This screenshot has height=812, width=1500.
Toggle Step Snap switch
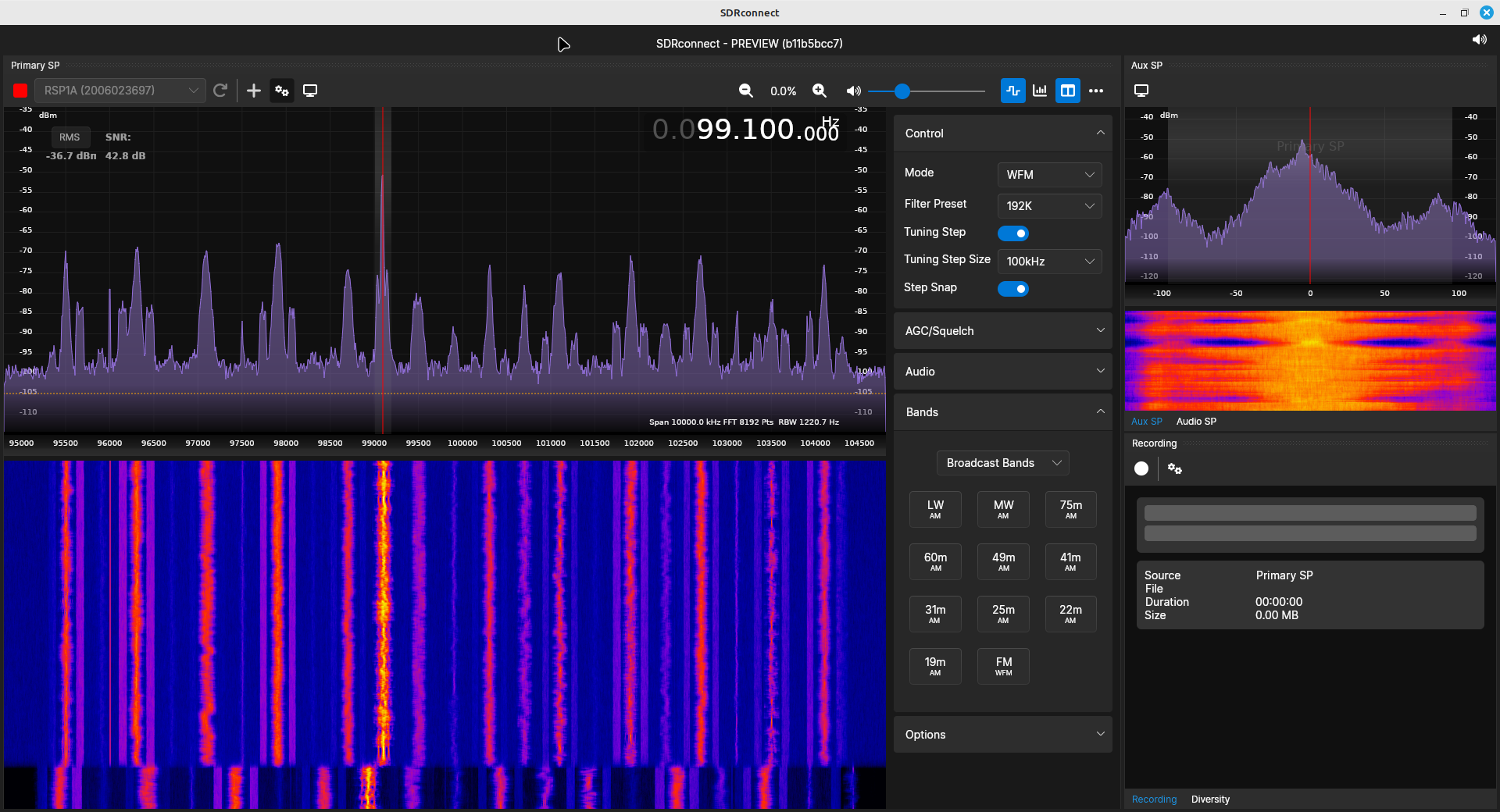point(1013,289)
